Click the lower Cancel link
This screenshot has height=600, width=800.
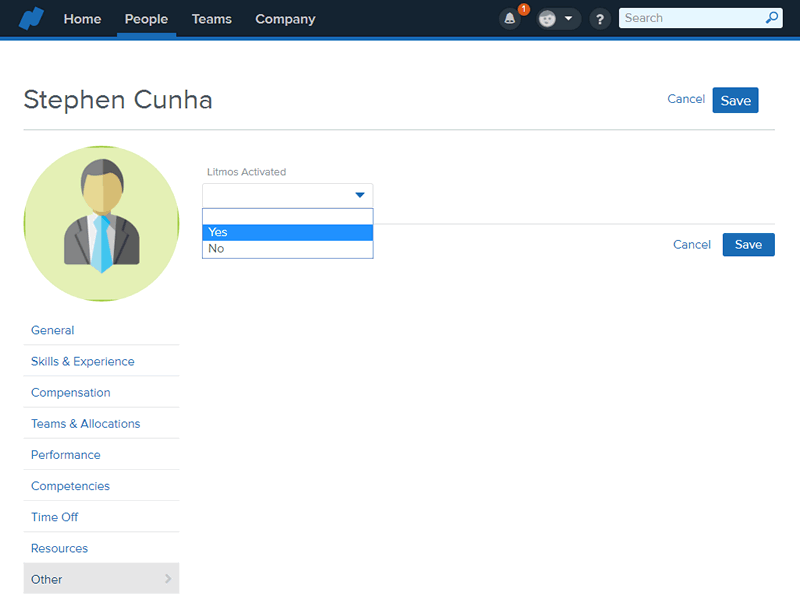coord(691,244)
